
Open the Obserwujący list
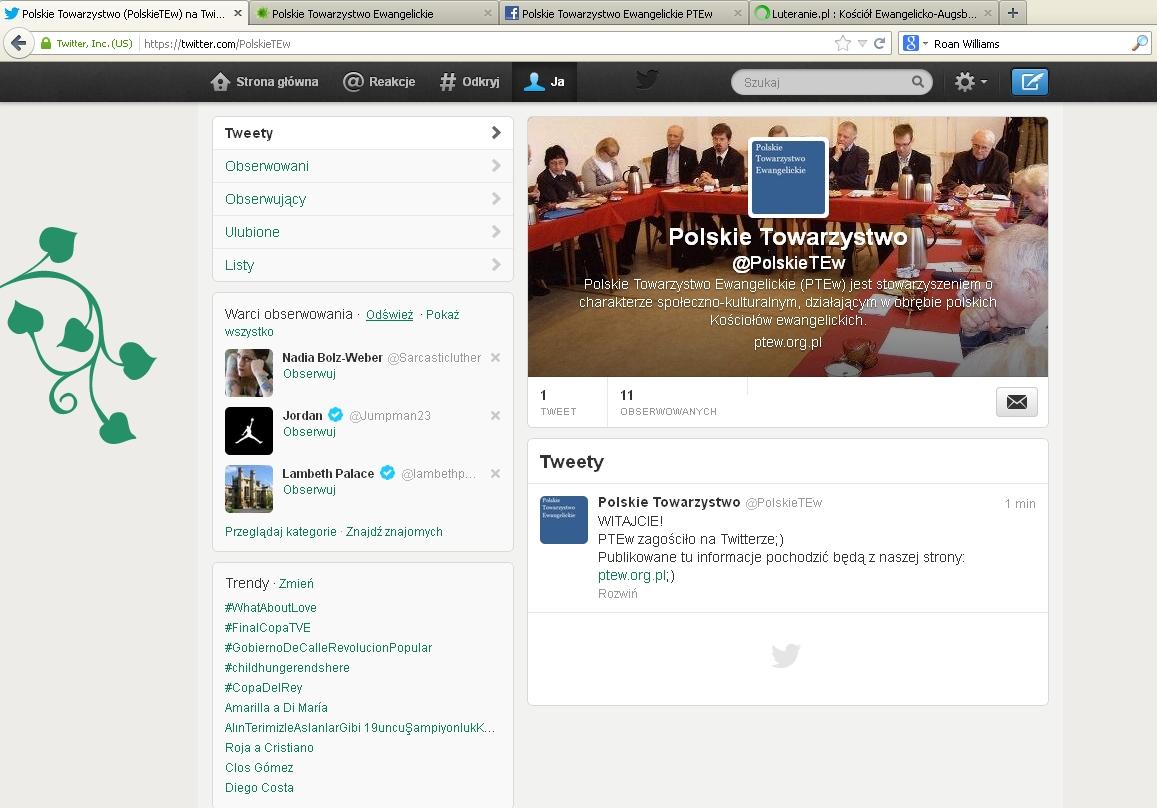click(363, 199)
